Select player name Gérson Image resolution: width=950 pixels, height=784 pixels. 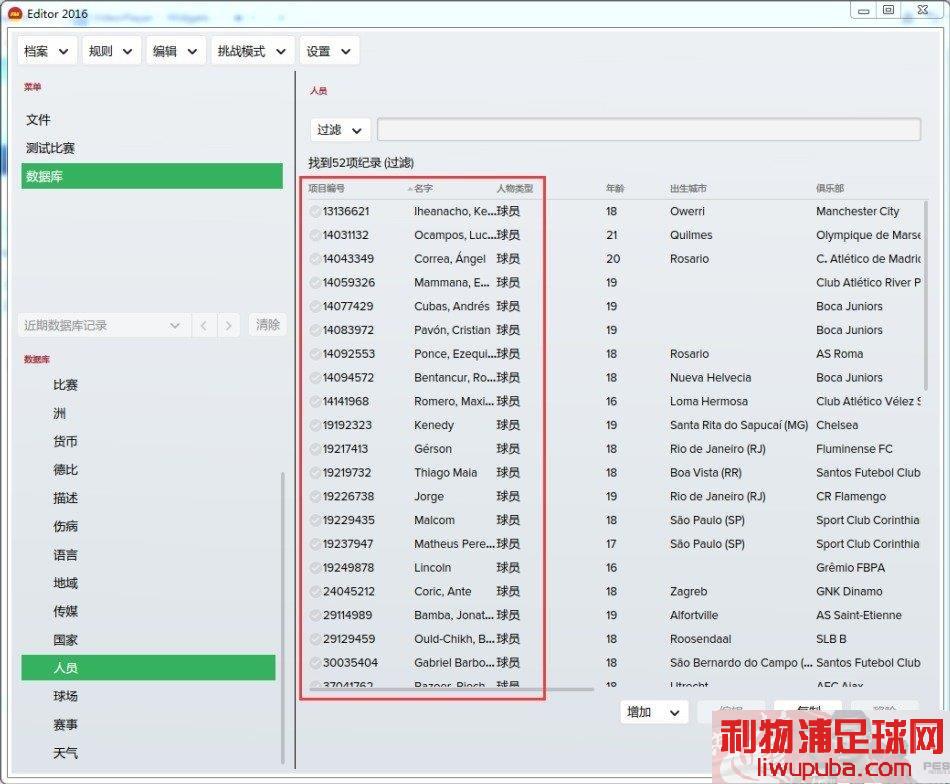433,449
